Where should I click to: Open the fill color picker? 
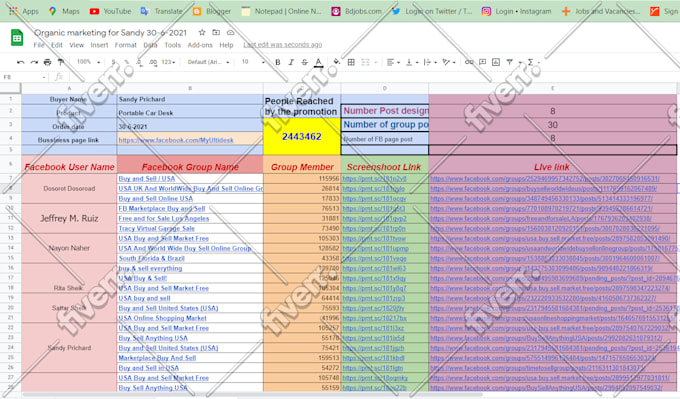(x=337, y=62)
